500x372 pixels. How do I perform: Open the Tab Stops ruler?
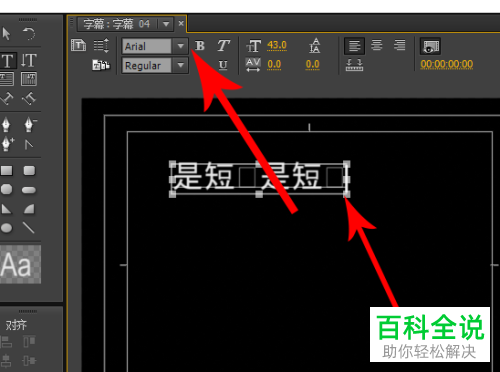[354, 65]
